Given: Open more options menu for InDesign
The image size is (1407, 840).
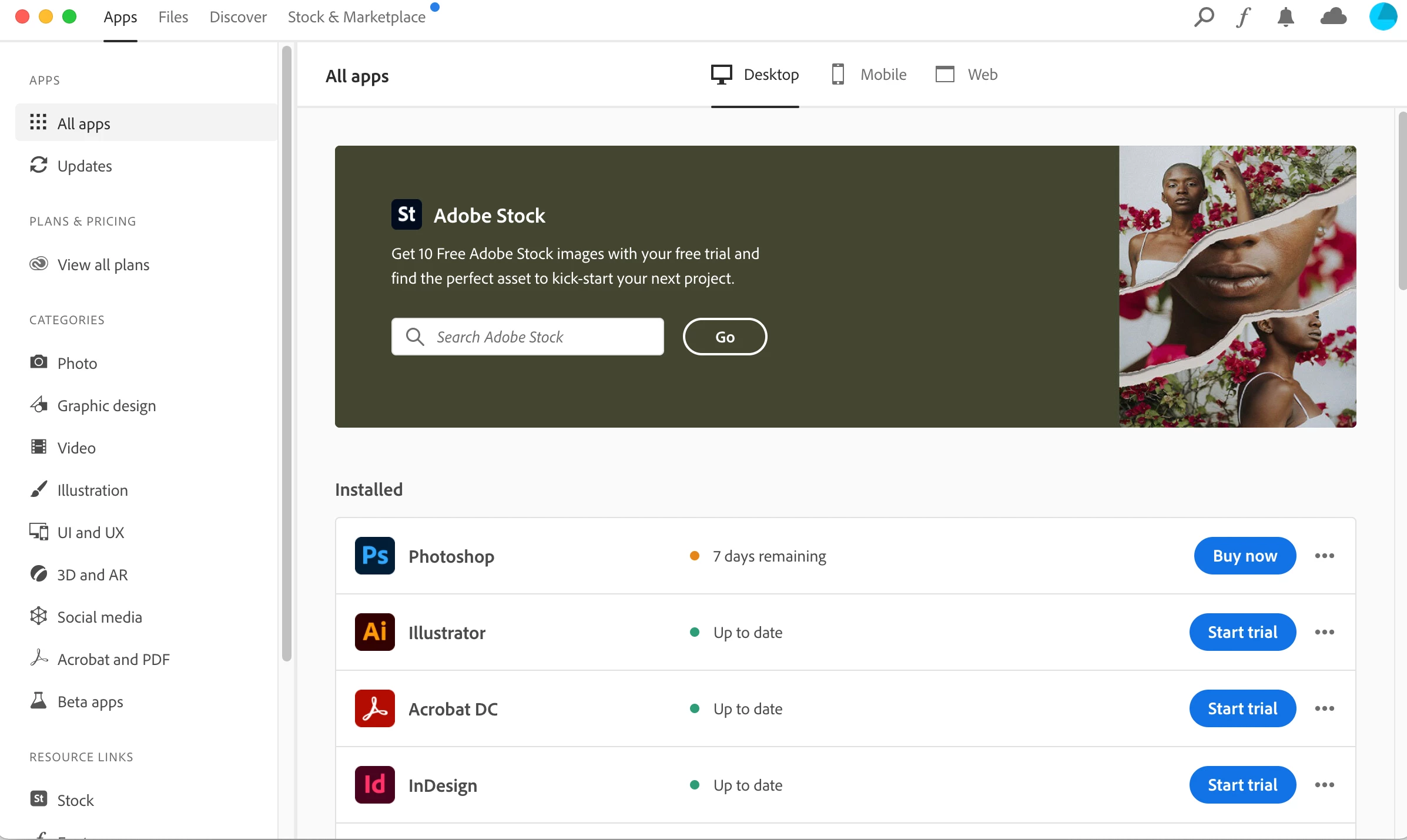Looking at the screenshot, I should pos(1324,785).
